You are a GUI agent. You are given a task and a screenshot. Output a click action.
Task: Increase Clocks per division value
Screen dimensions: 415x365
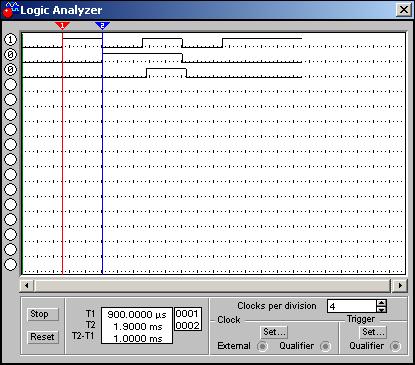coord(382,303)
